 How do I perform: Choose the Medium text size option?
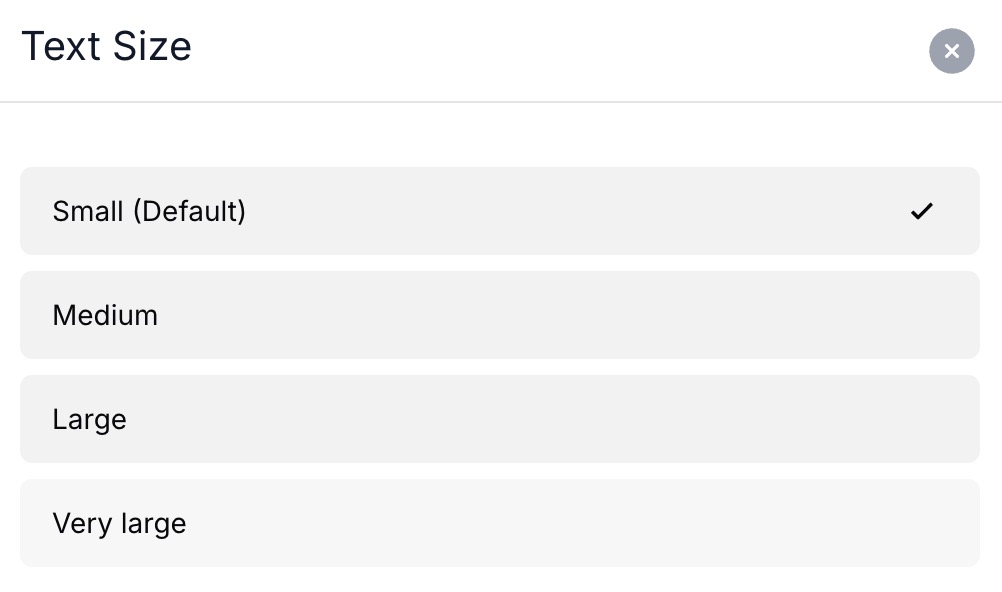499,315
